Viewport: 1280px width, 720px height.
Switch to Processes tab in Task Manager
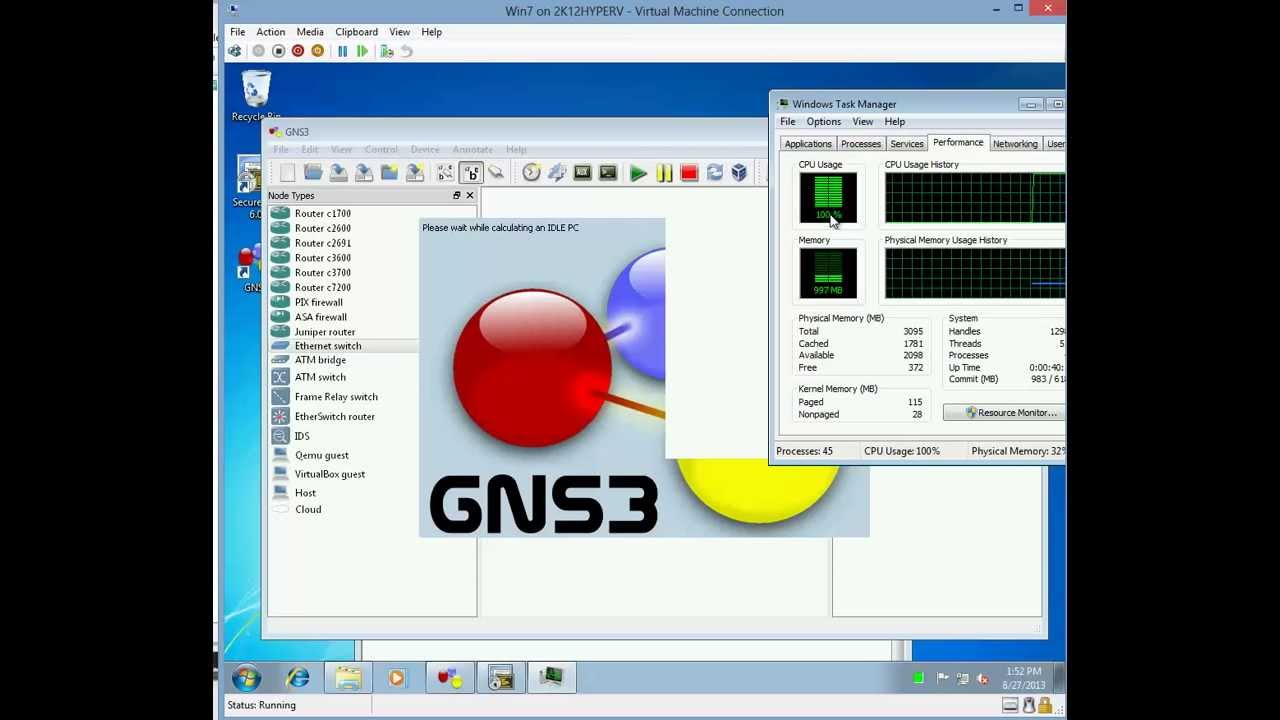[861, 144]
